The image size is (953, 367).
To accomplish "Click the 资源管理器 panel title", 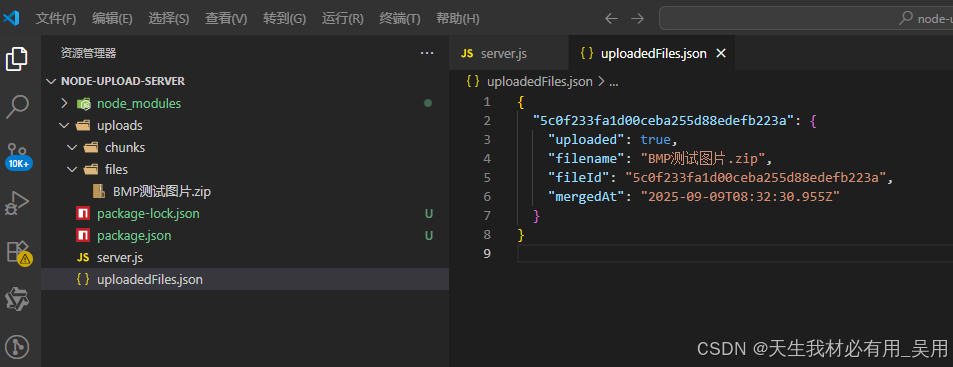I will pos(88,53).
